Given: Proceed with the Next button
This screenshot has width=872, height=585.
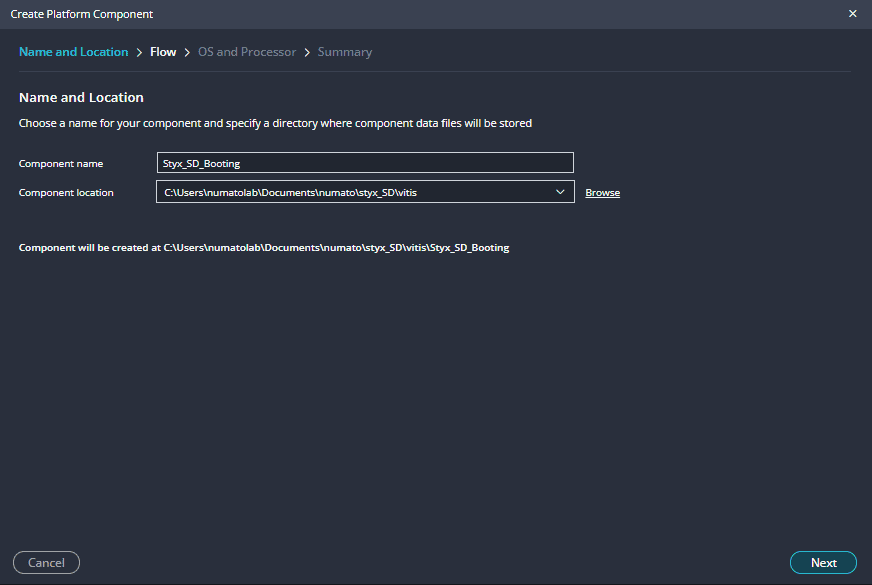Looking at the screenshot, I should pyautogui.click(x=823, y=563).
